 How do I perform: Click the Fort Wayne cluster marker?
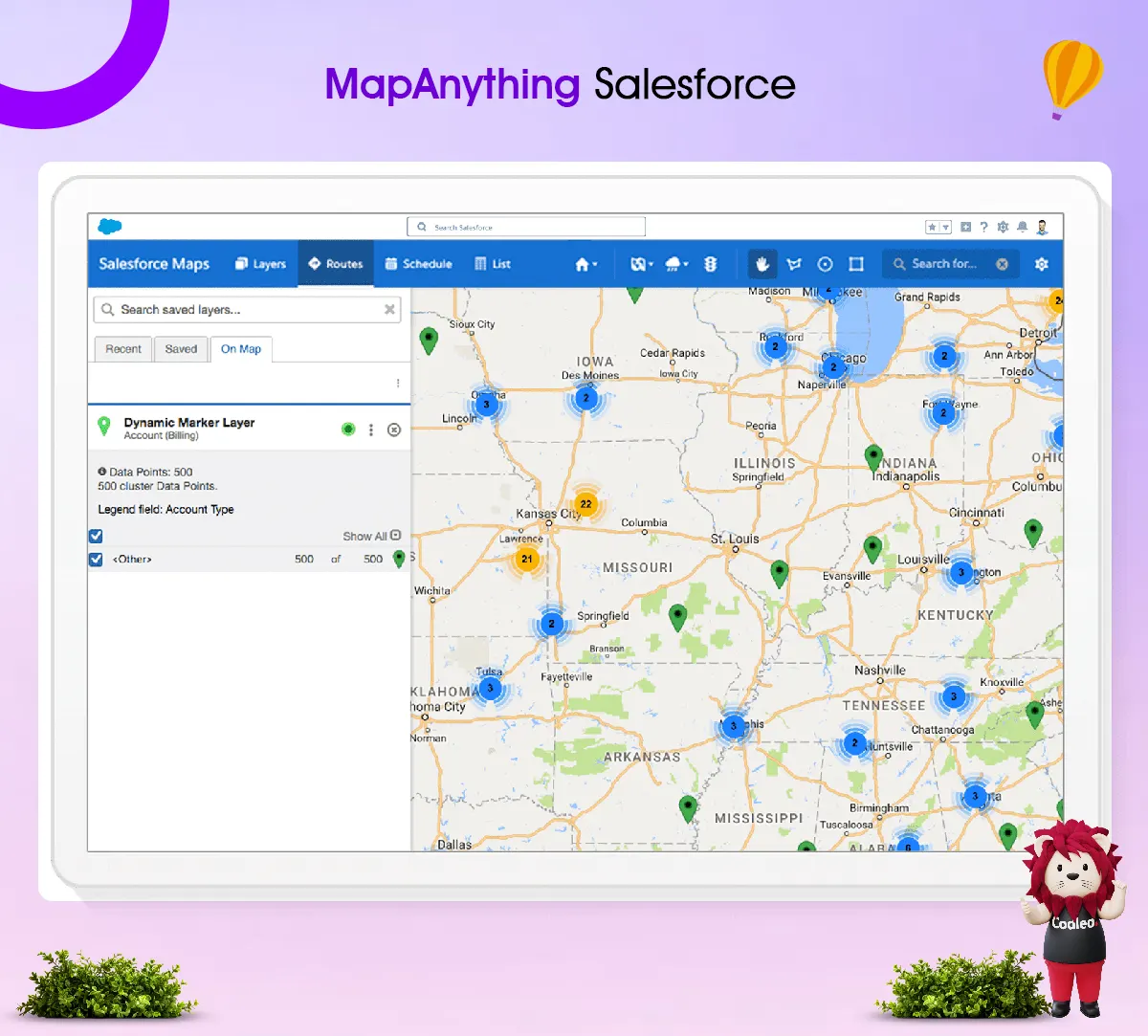click(943, 413)
